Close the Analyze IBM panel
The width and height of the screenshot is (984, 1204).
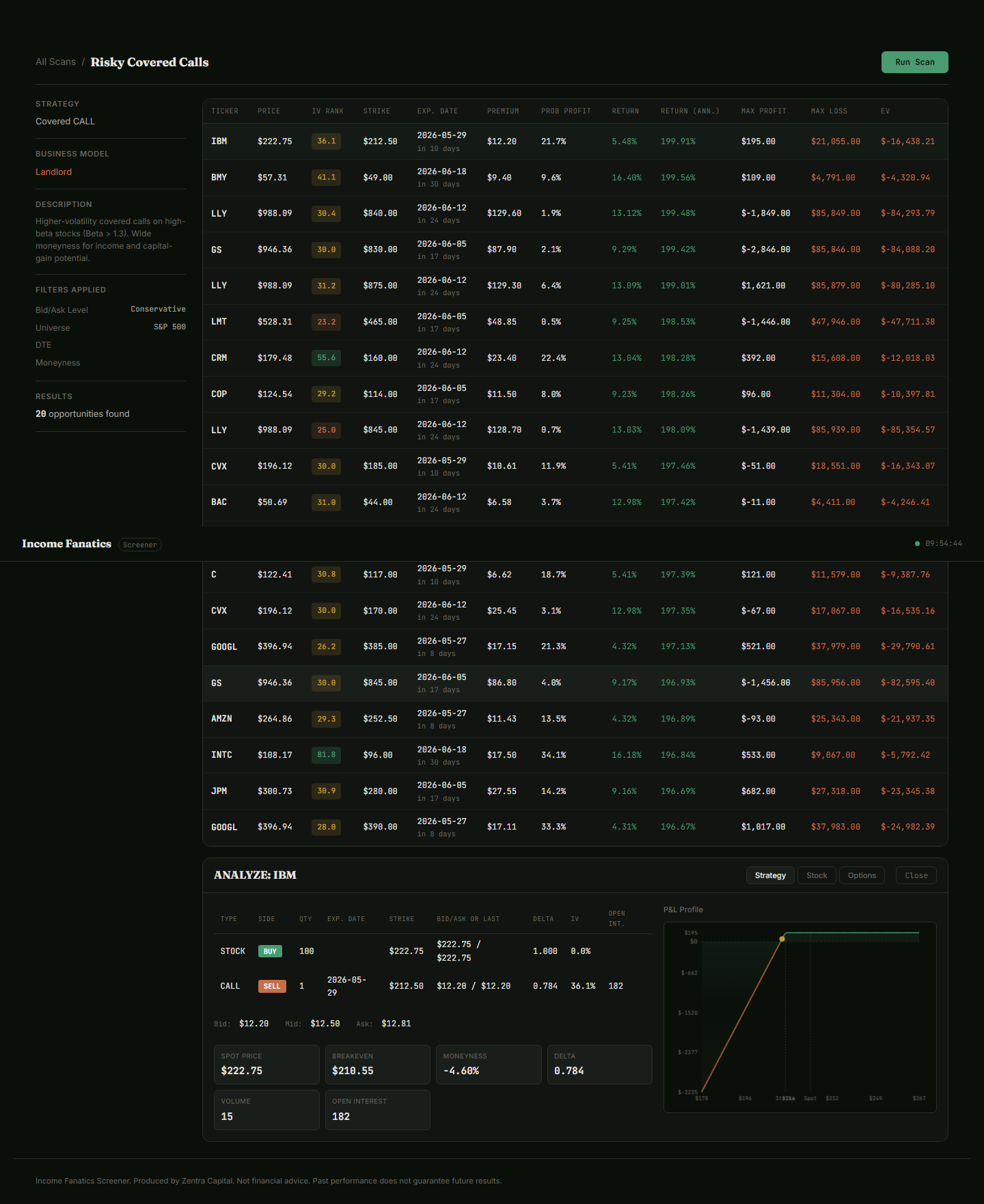(916, 875)
